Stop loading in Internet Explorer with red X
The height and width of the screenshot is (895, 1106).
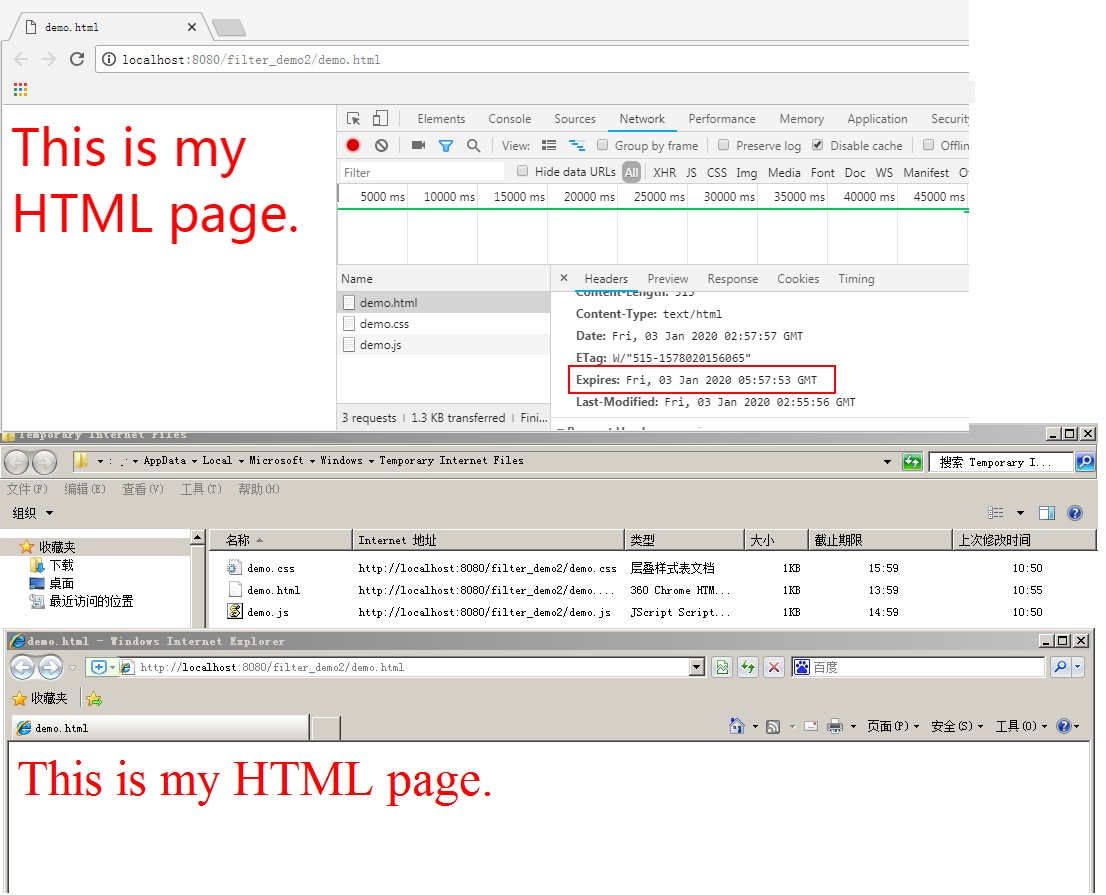point(774,666)
